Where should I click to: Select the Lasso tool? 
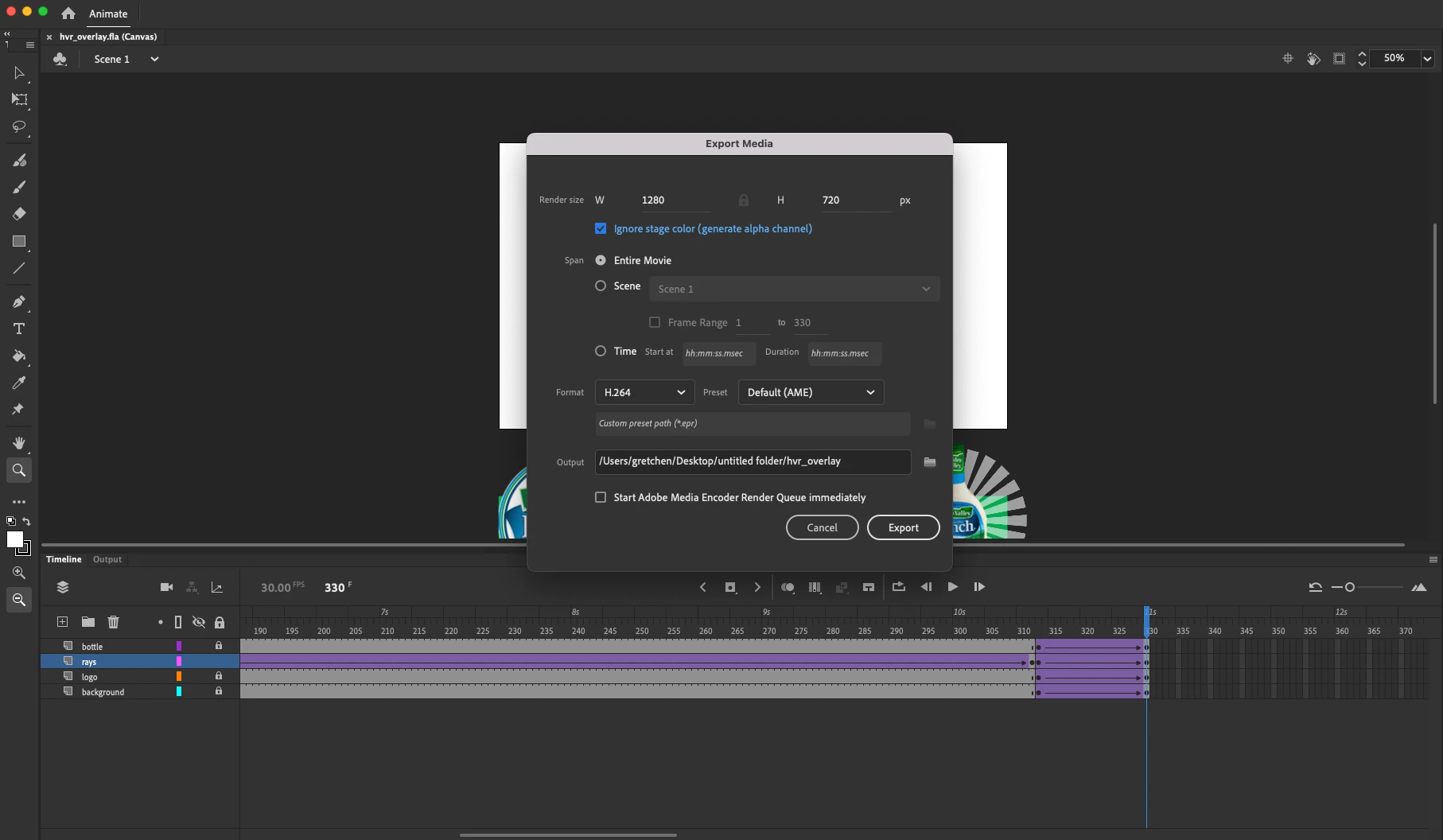19,126
